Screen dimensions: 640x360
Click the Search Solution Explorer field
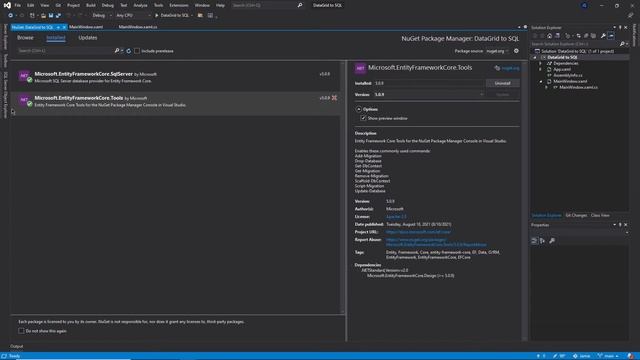click(x=575, y=44)
